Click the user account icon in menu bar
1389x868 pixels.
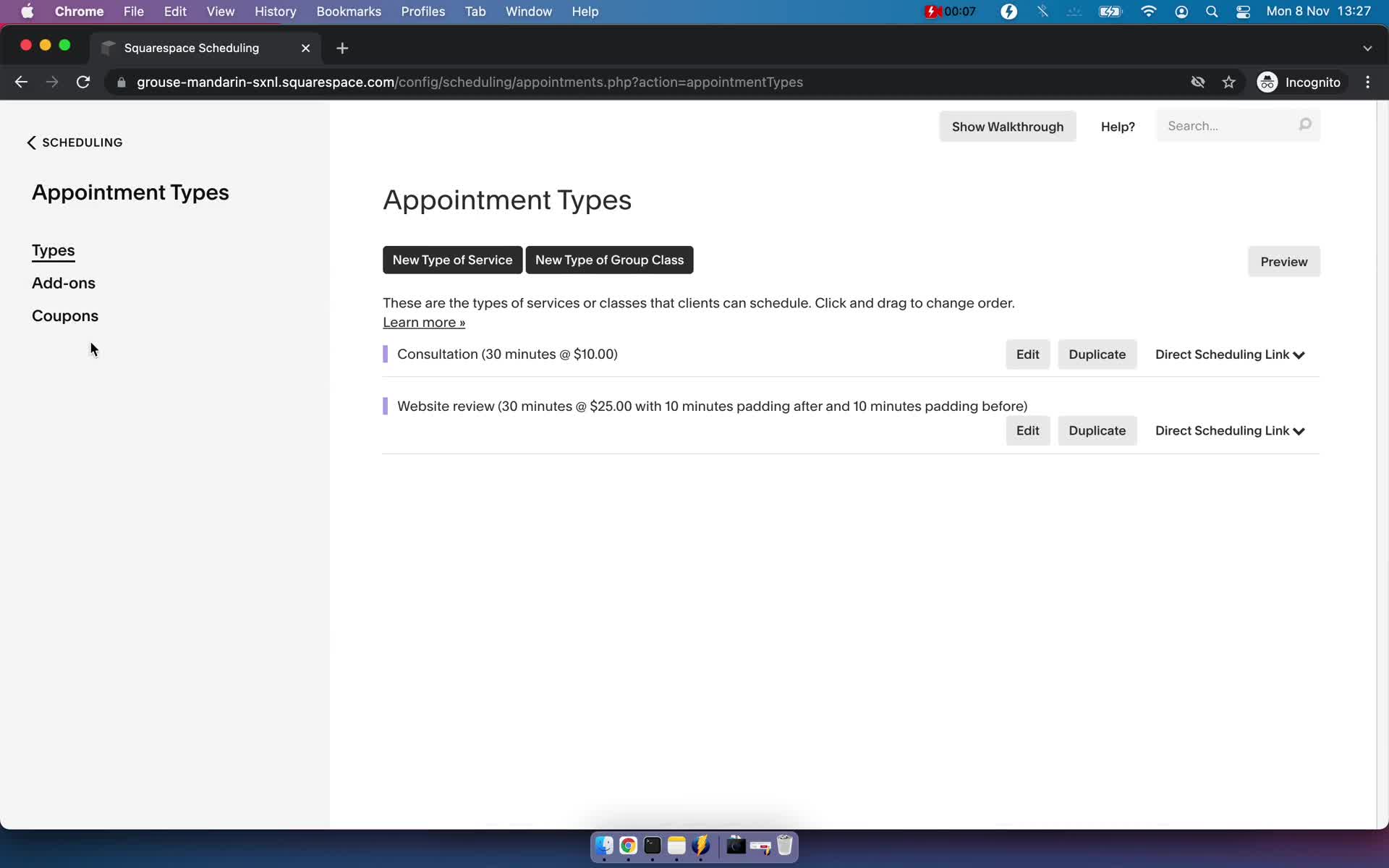click(1181, 12)
